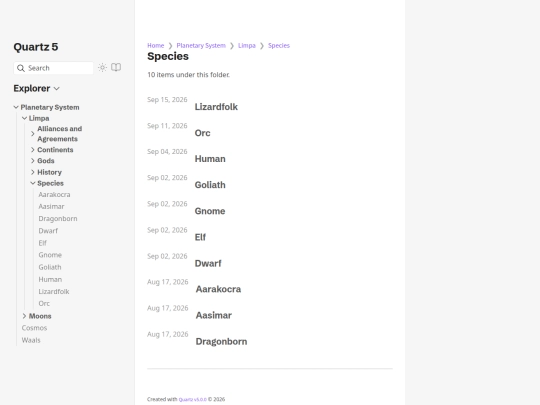Collapse the Planetary System folder
Image resolution: width=540 pixels, height=405 pixels.
click(16, 107)
